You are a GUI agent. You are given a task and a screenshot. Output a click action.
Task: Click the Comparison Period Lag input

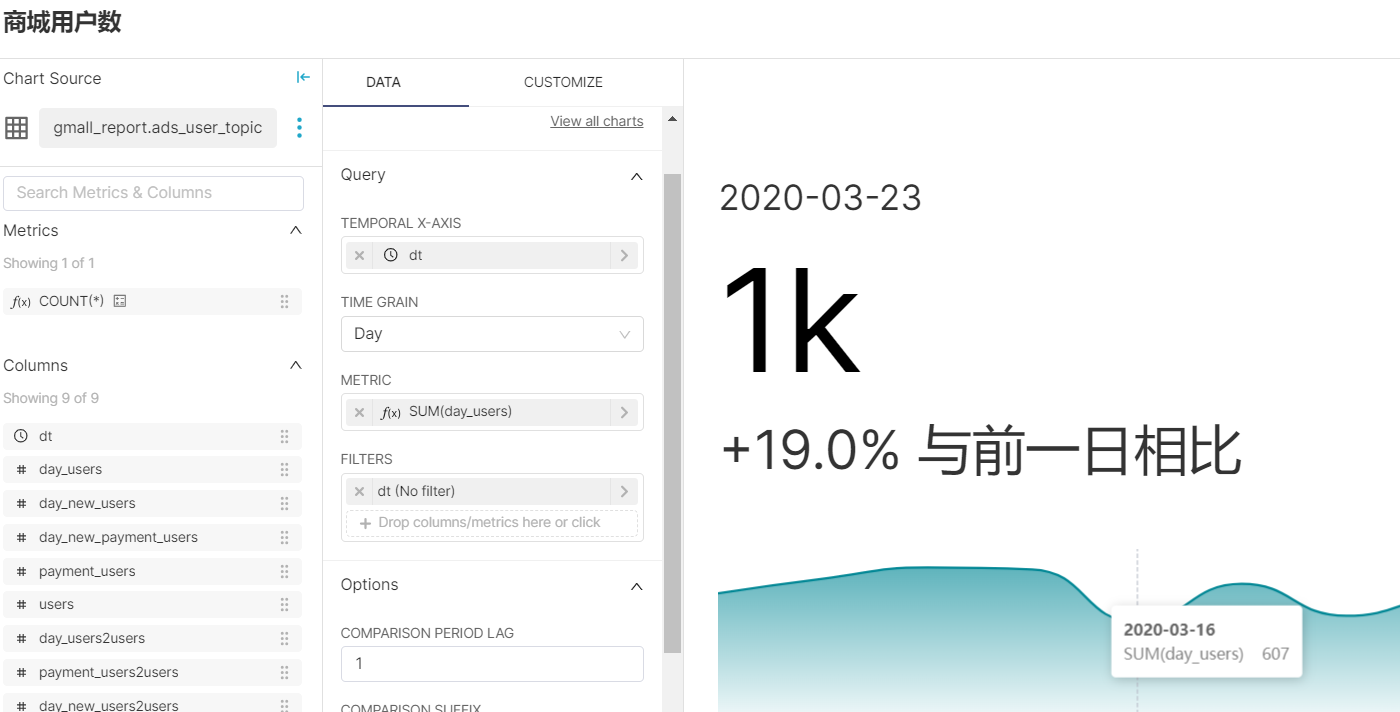point(492,664)
